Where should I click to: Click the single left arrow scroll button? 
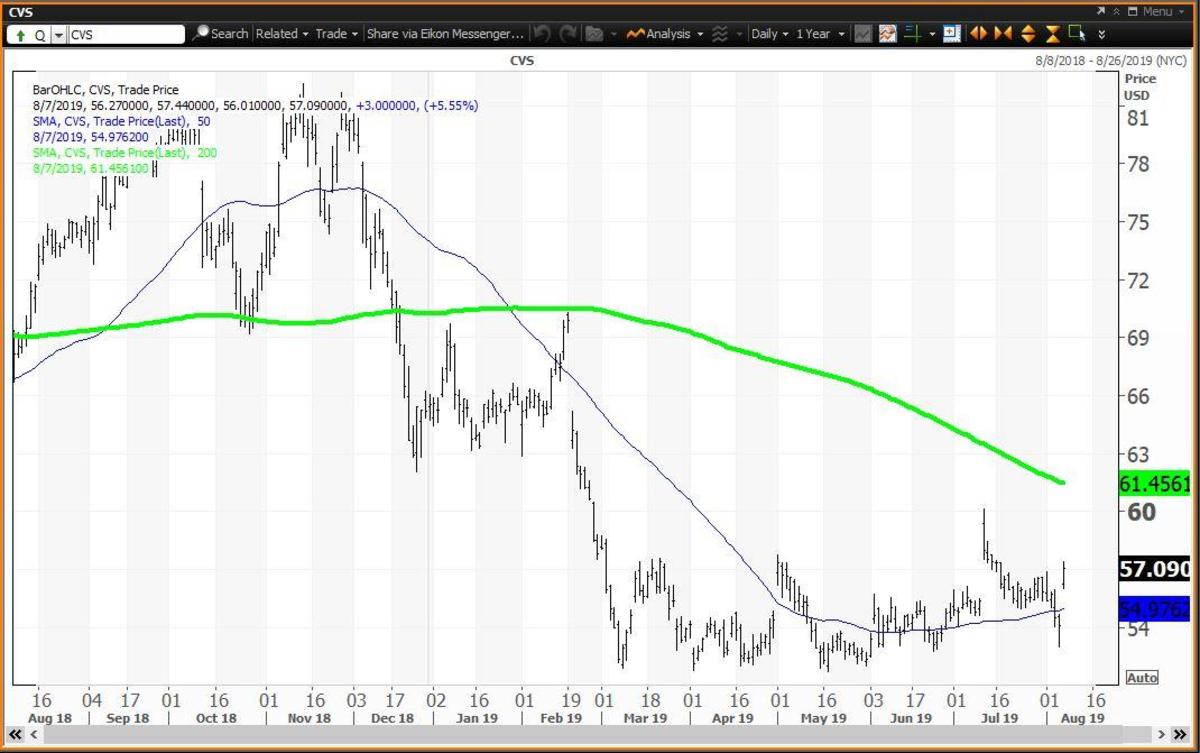pos(33,734)
